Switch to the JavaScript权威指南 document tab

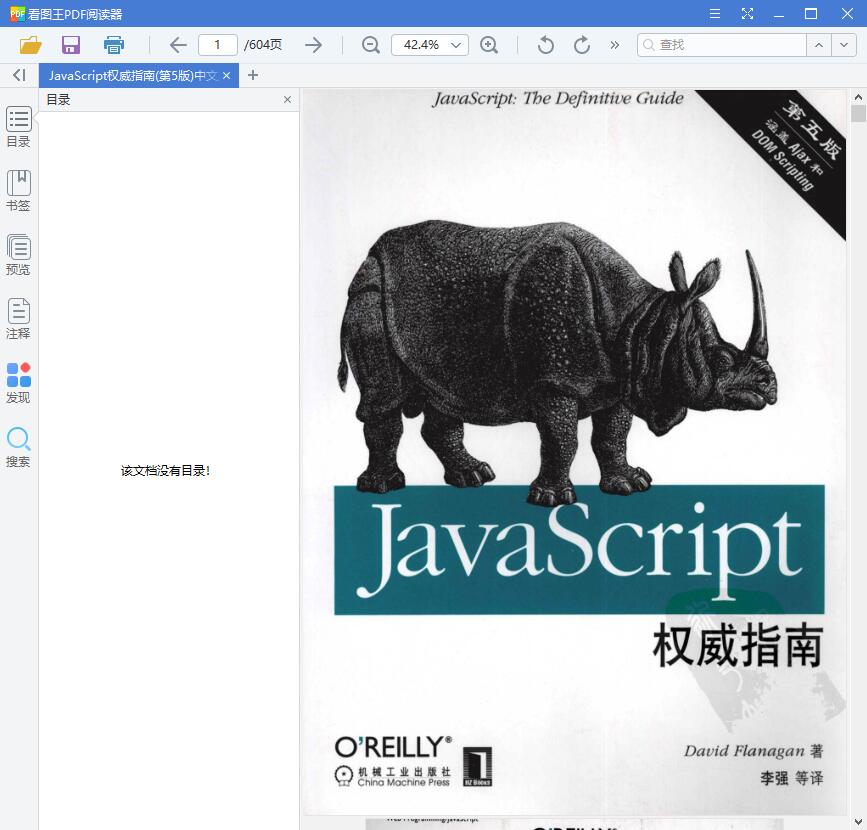coord(133,75)
